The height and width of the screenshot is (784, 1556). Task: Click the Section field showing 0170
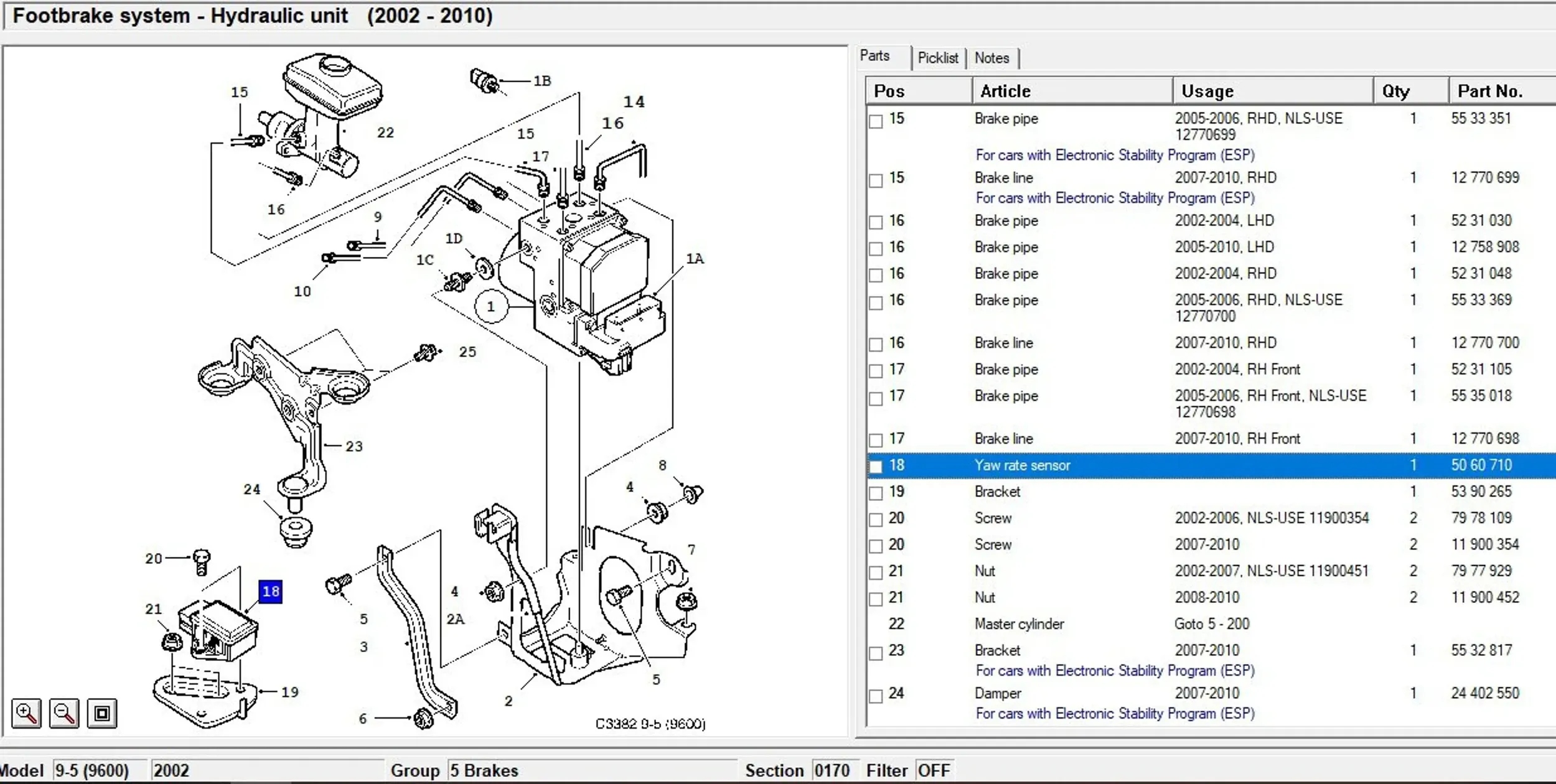pyautogui.click(x=835, y=770)
